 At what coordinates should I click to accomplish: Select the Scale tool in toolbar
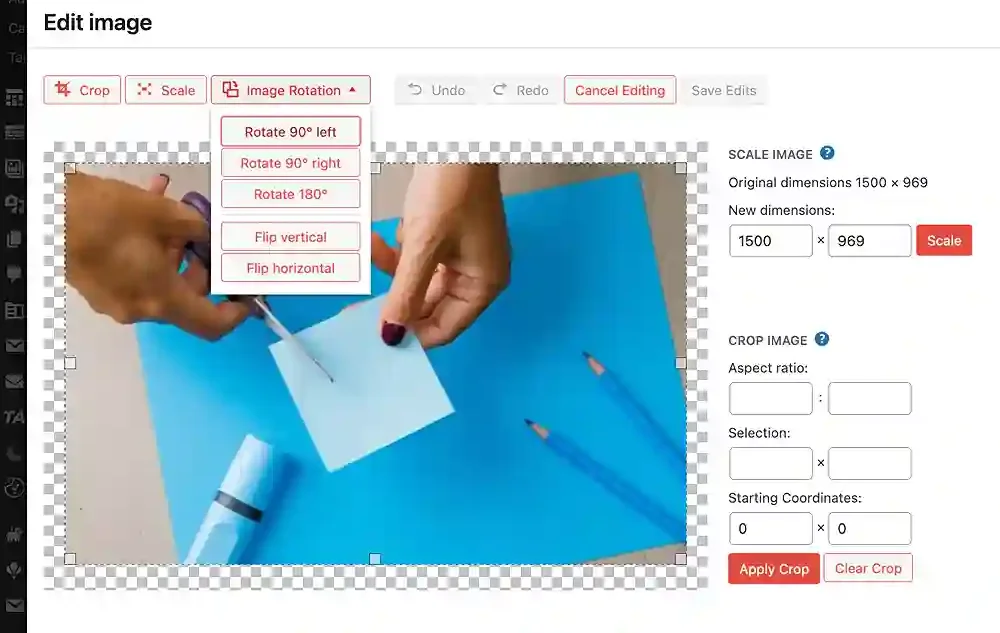click(166, 90)
